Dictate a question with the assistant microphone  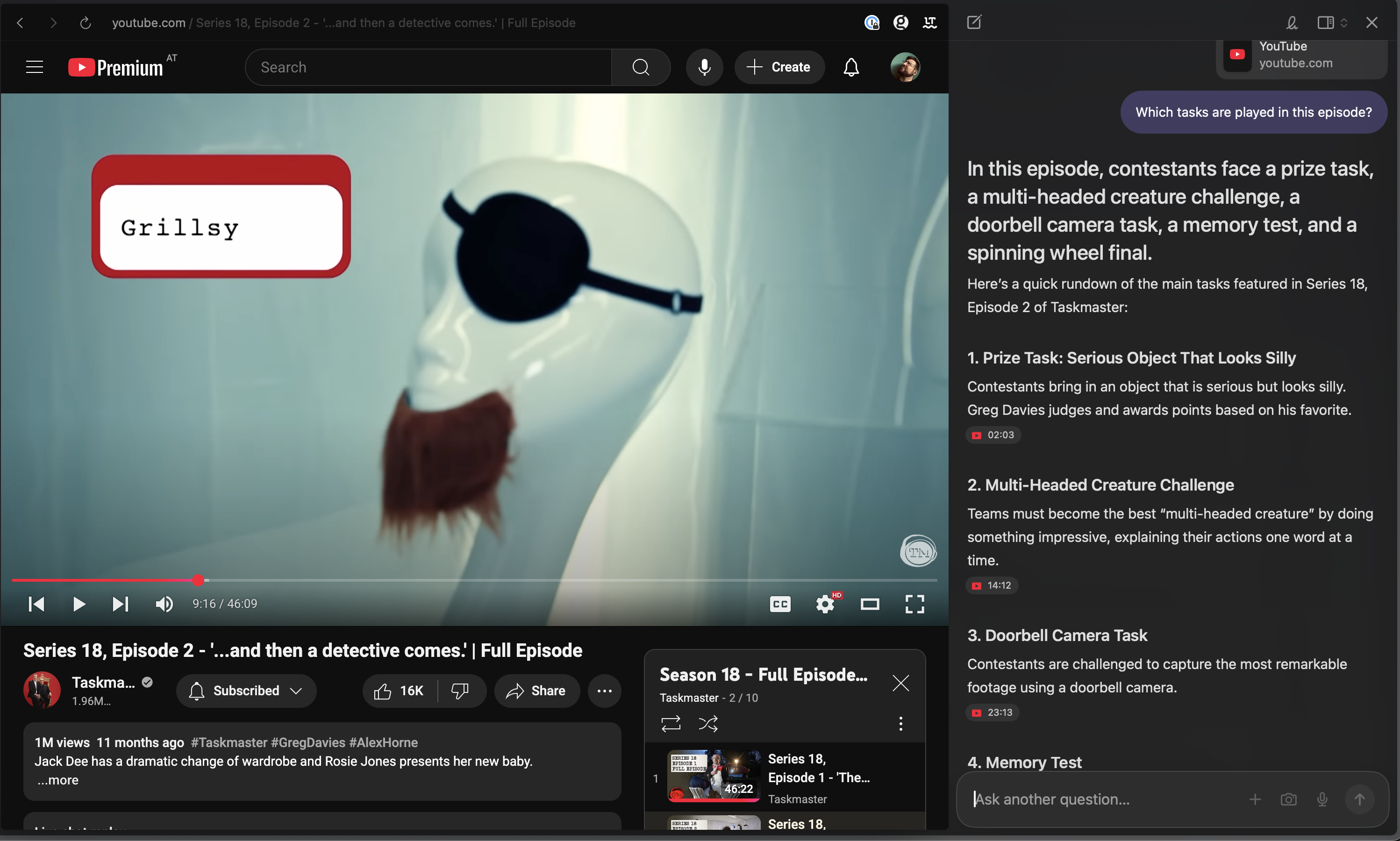[1322, 799]
